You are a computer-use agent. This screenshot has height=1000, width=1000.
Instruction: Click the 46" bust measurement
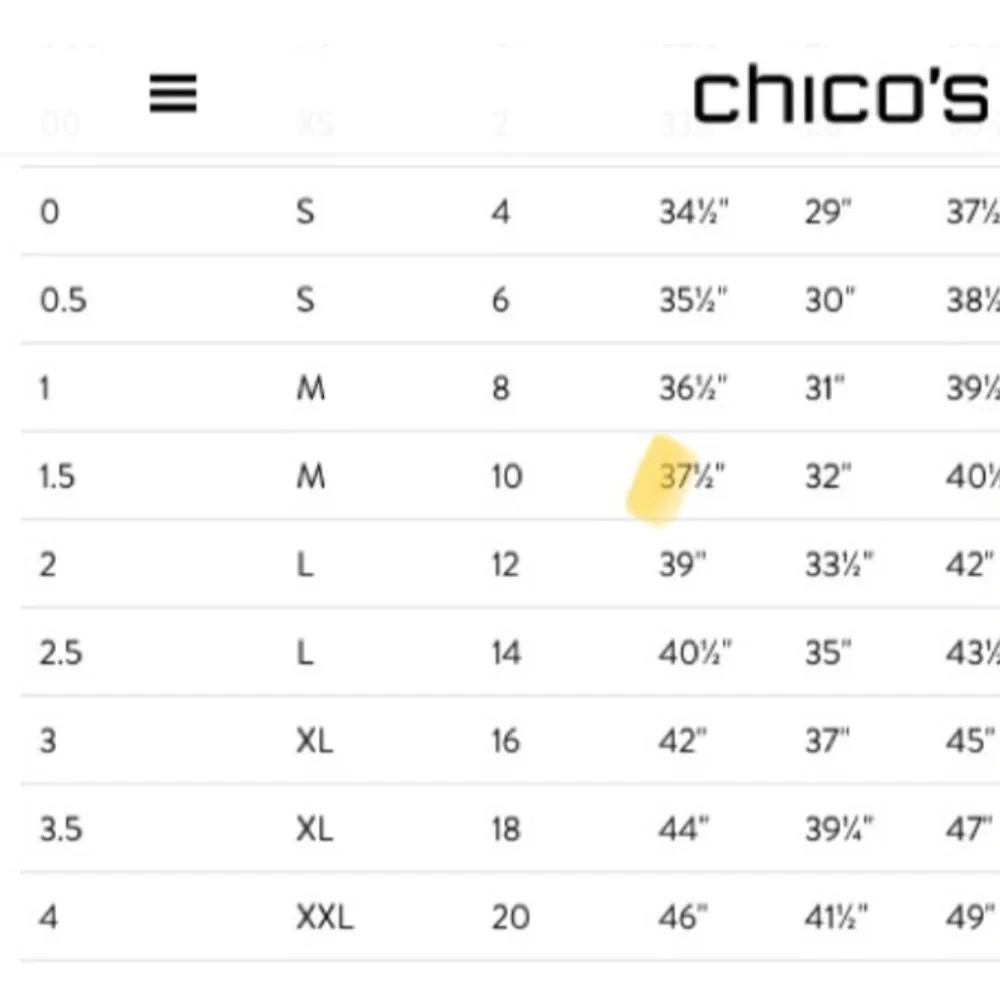pyautogui.click(x=683, y=917)
